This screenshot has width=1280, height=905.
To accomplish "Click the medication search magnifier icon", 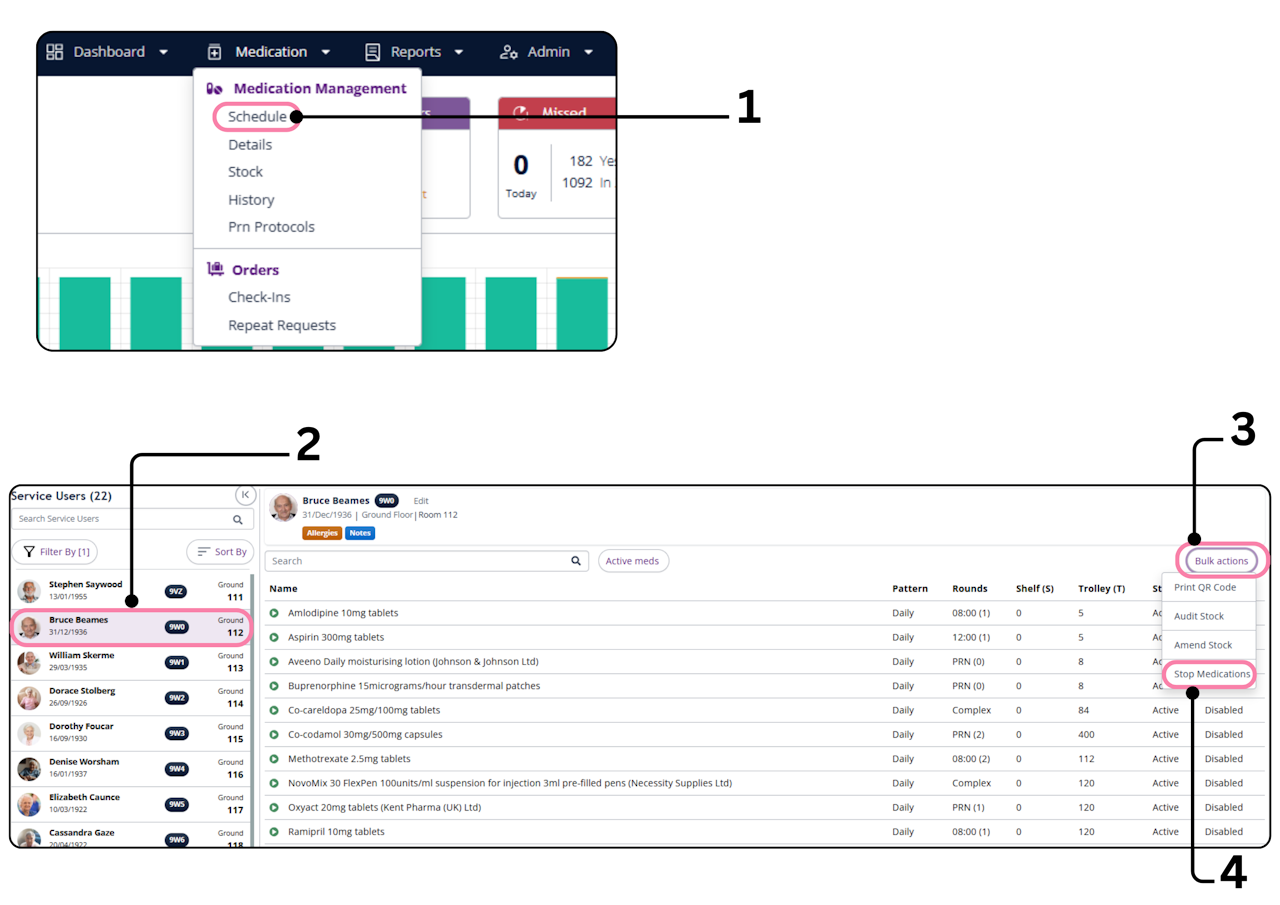I will tap(576, 561).
